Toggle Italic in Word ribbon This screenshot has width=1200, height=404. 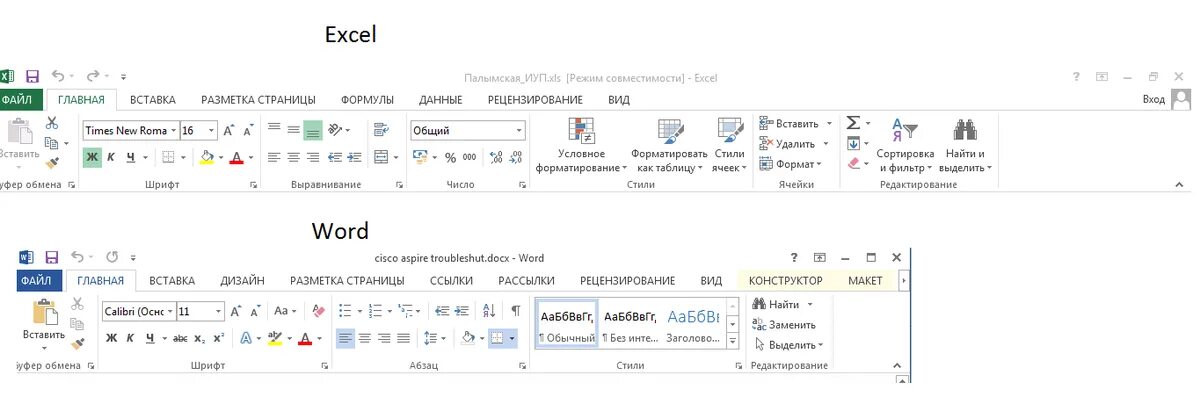131,338
